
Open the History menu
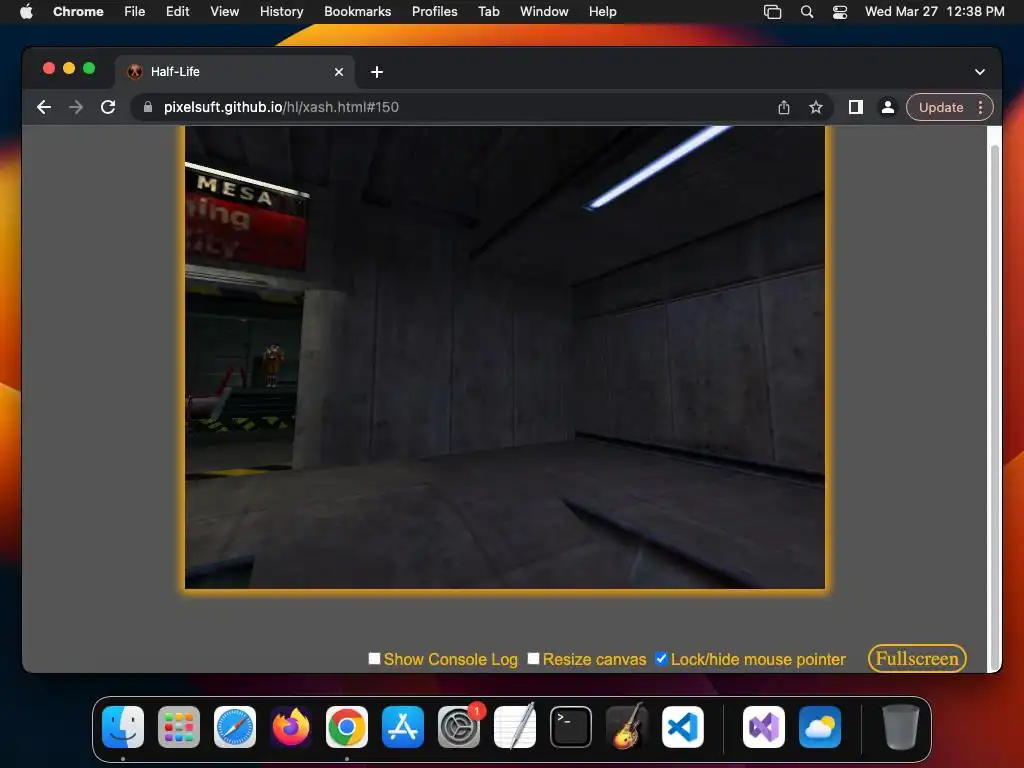coord(281,11)
